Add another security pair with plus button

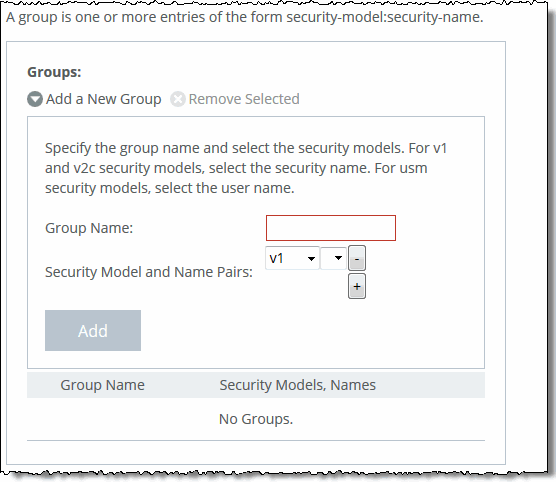[x=357, y=286]
